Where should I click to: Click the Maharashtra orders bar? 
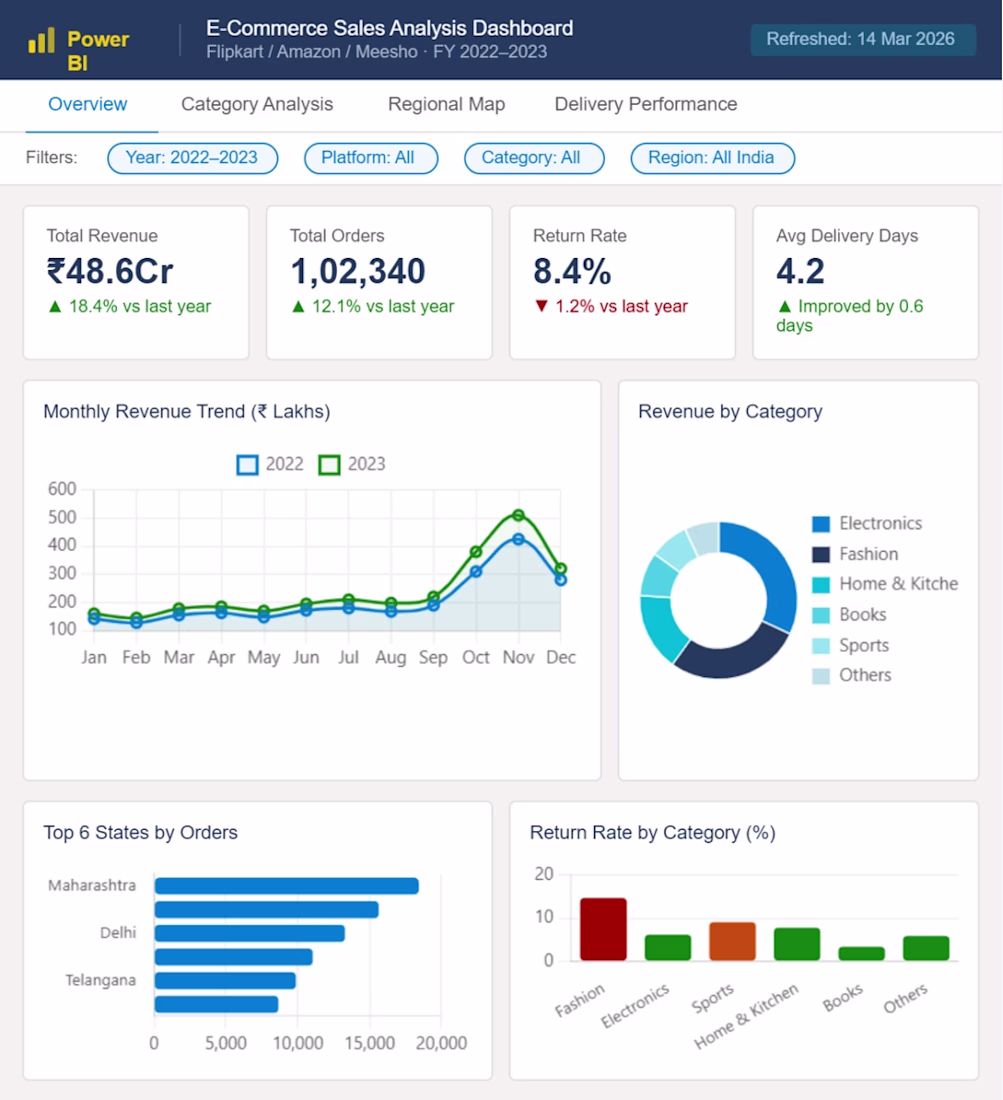click(x=286, y=886)
